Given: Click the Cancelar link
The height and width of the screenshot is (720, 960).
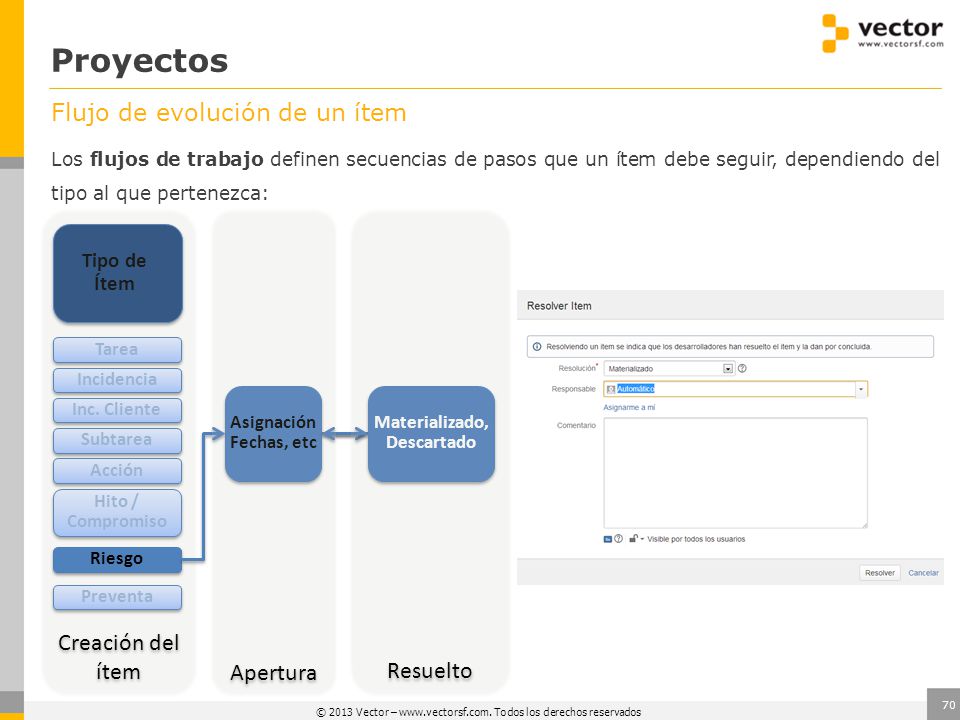Looking at the screenshot, I should (923, 573).
